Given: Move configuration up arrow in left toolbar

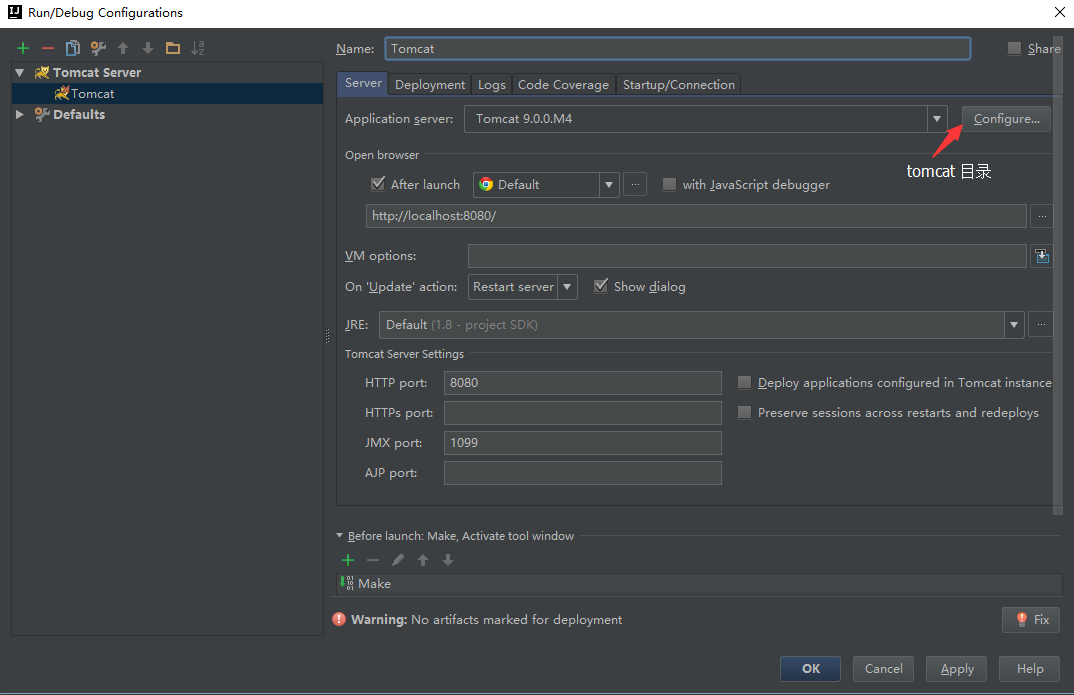Looking at the screenshot, I should [123, 48].
